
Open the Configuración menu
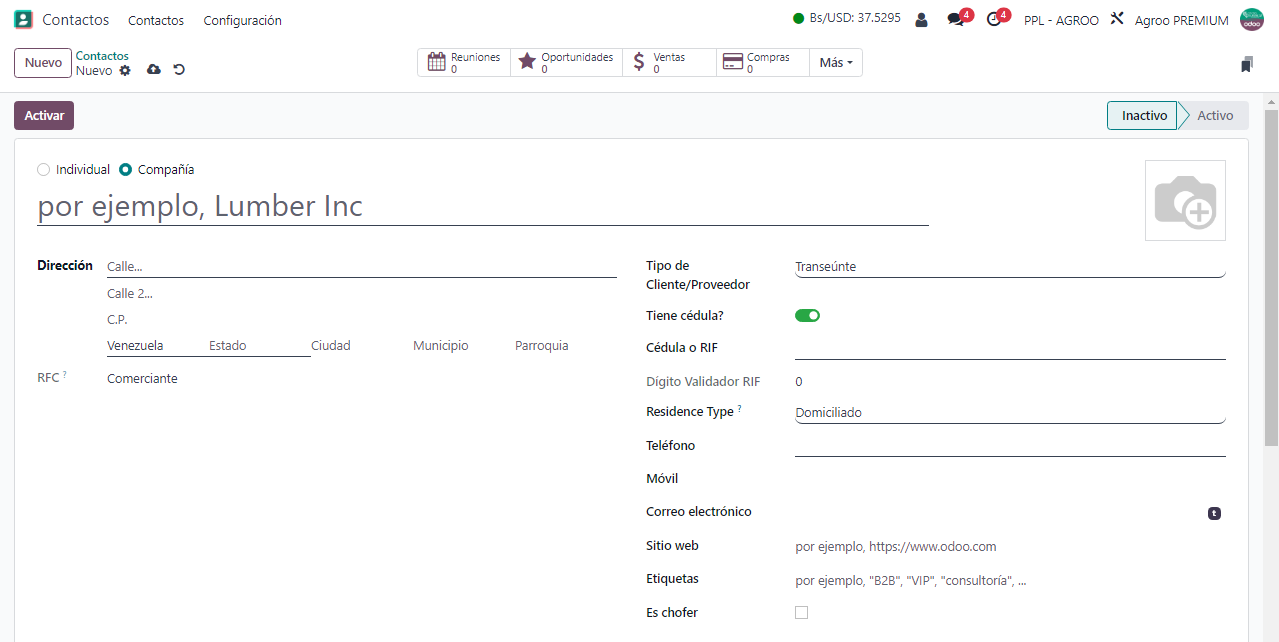click(x=242, y=20)
